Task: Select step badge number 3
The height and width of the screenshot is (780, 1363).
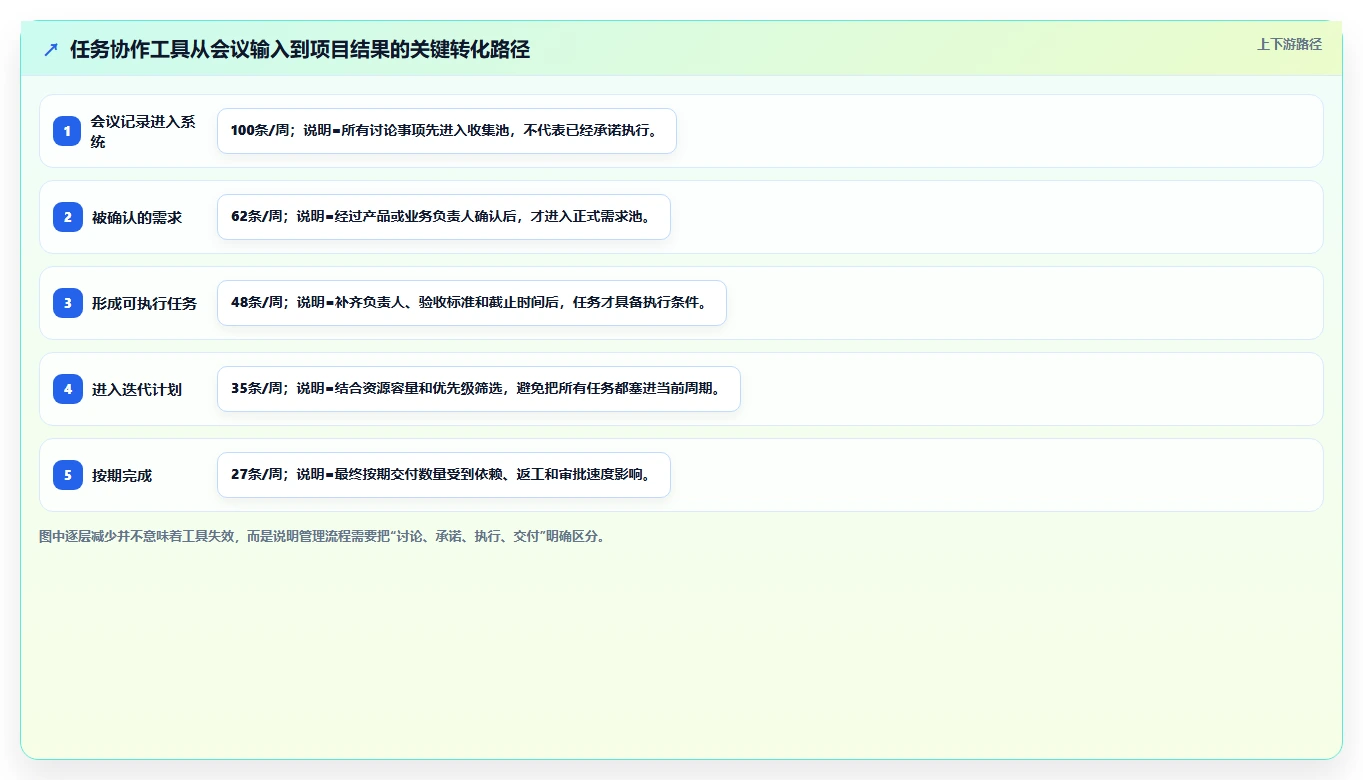Action: (67, 303)
